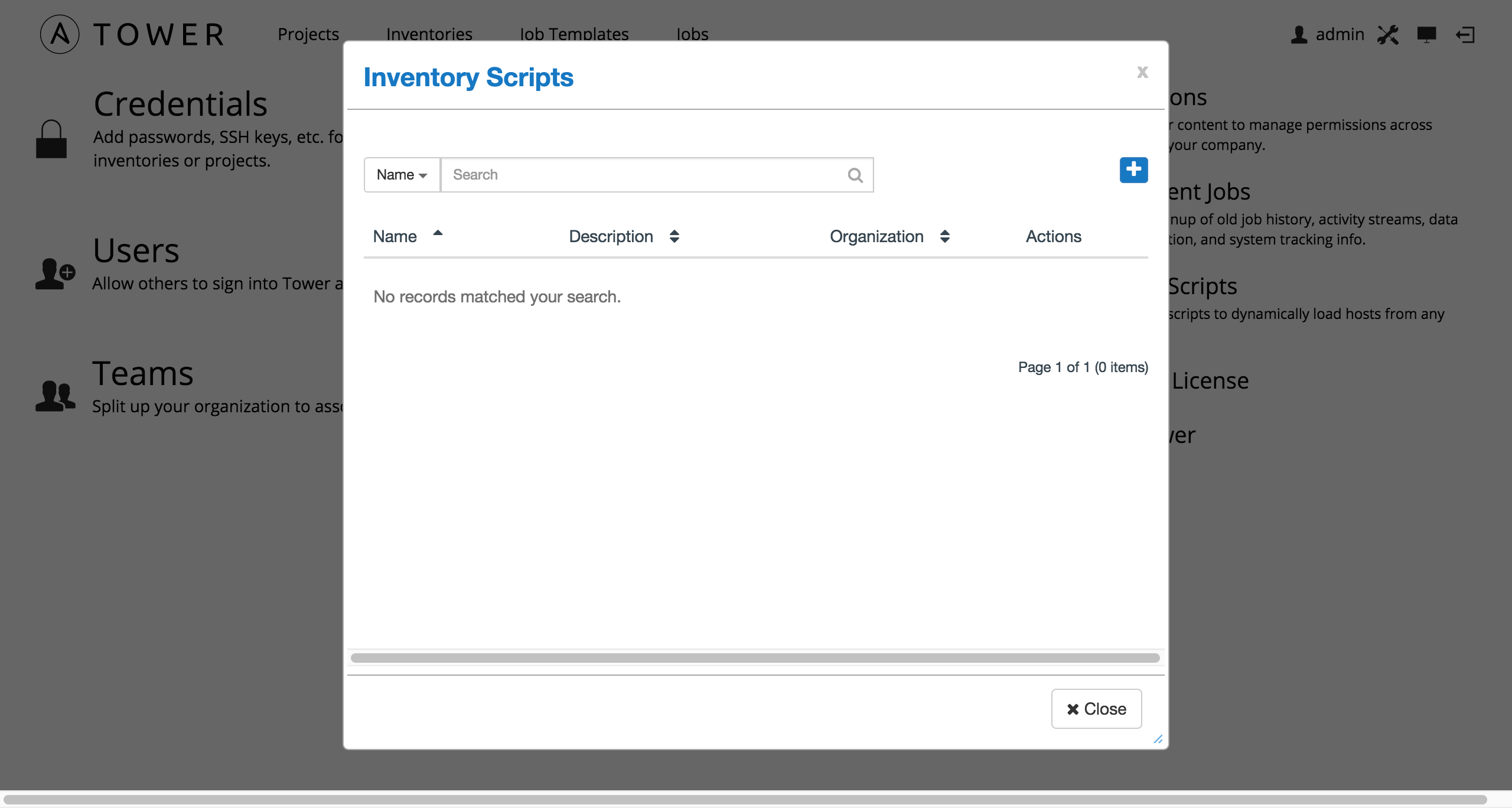Click the Close button in the dialog footer

[x=1096, y=709]
